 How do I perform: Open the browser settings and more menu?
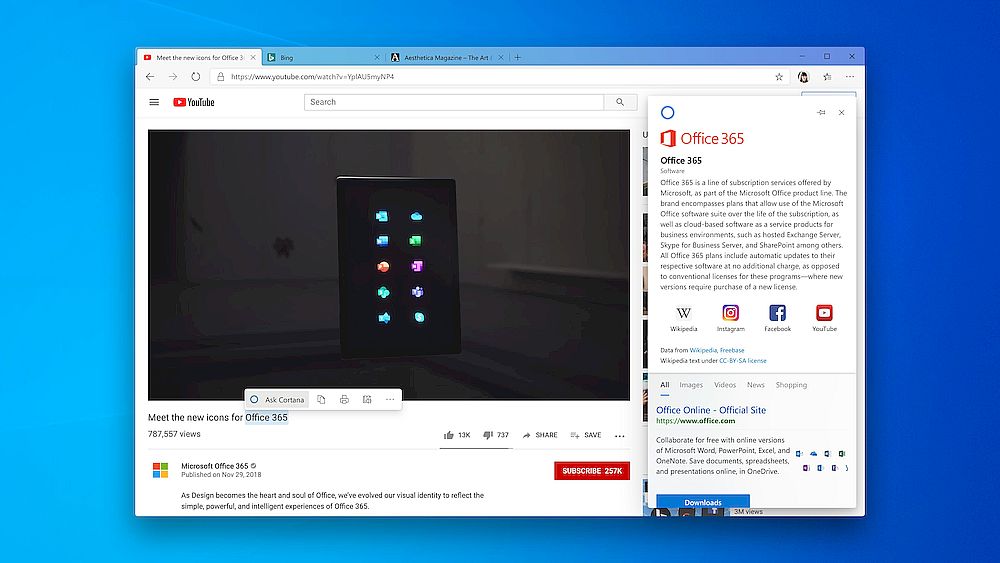850,77
